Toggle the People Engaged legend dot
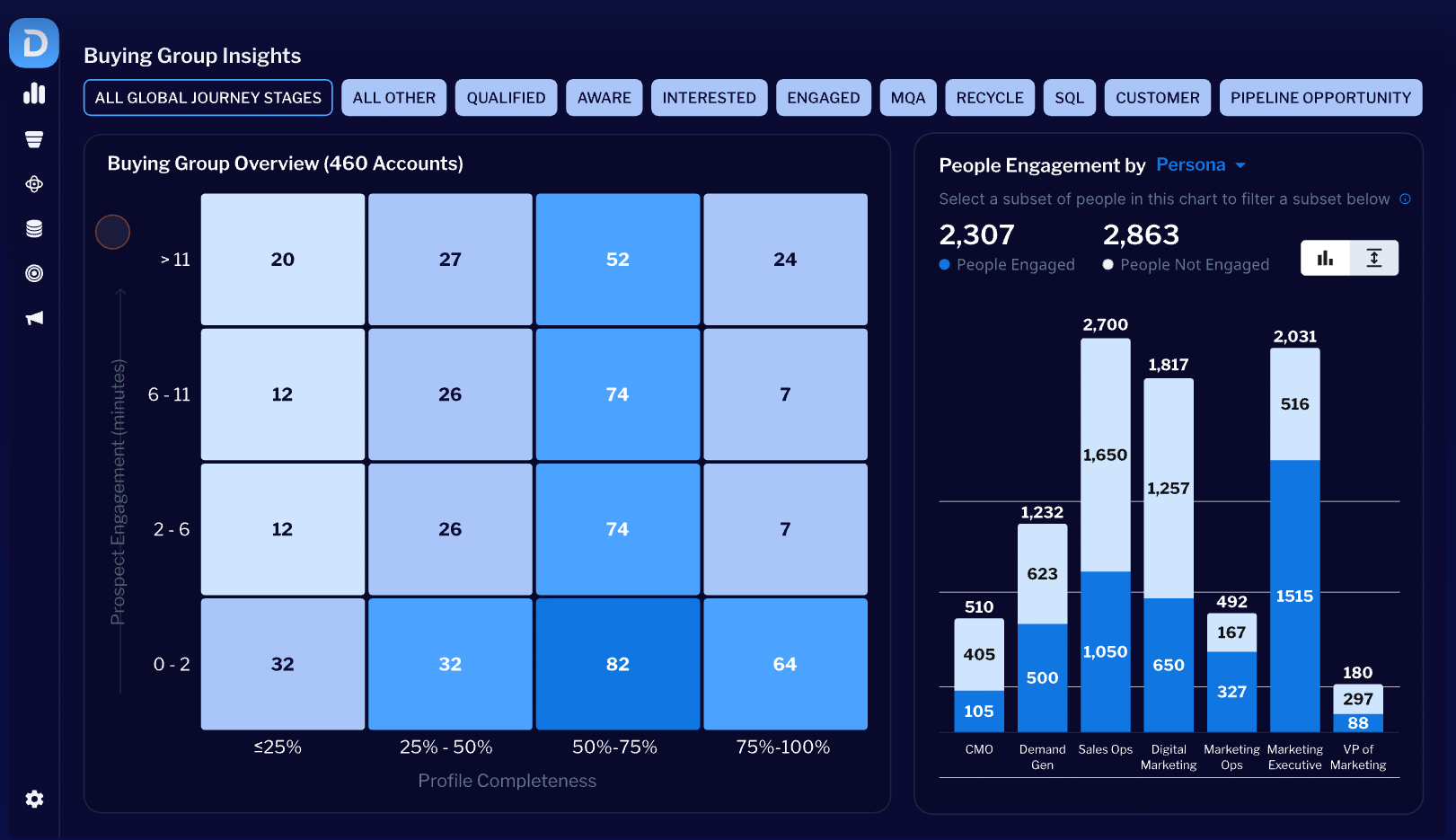 pyautogui.click(x=944, y=265)
